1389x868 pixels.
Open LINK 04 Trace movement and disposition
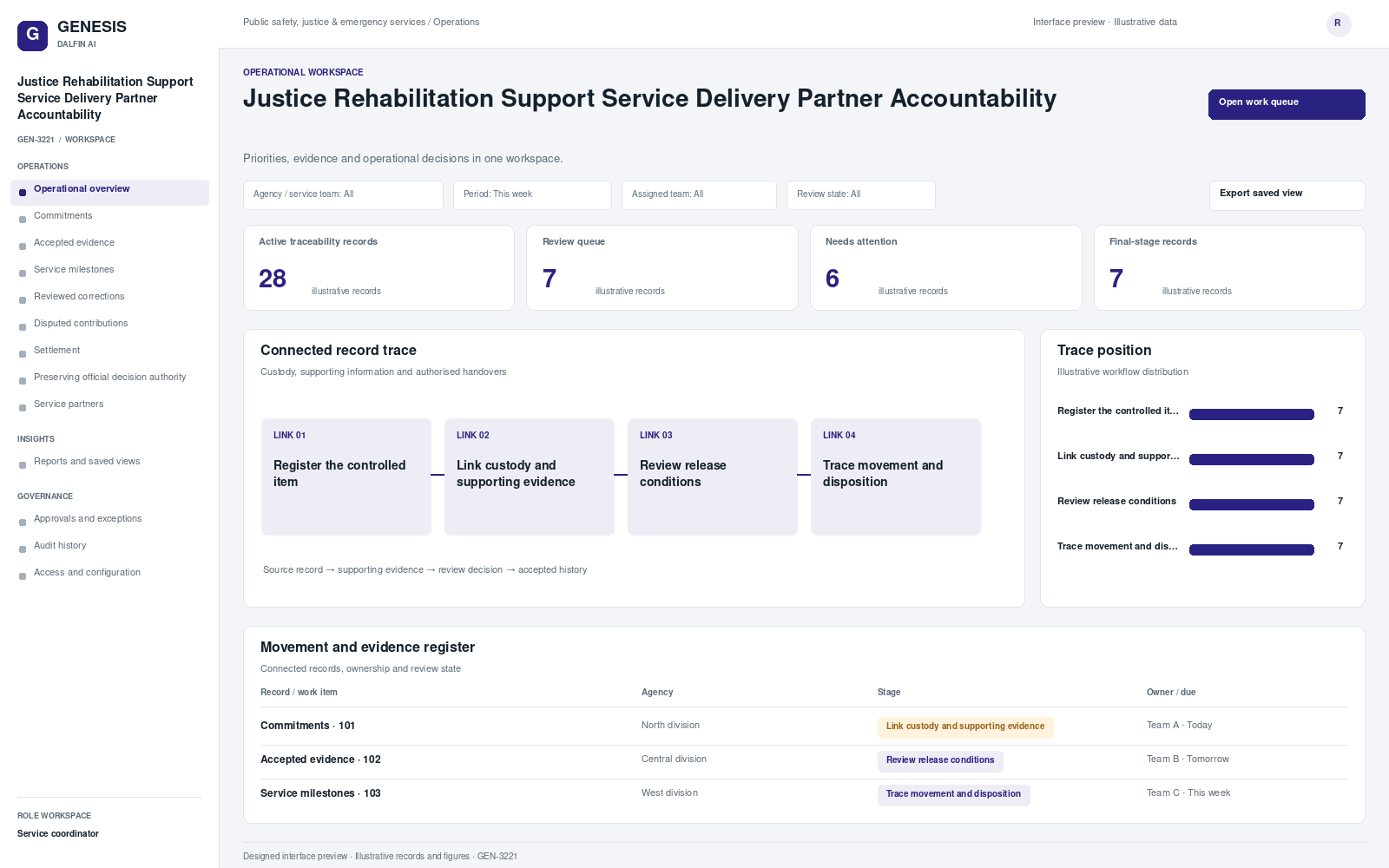(x=895, y=477)
